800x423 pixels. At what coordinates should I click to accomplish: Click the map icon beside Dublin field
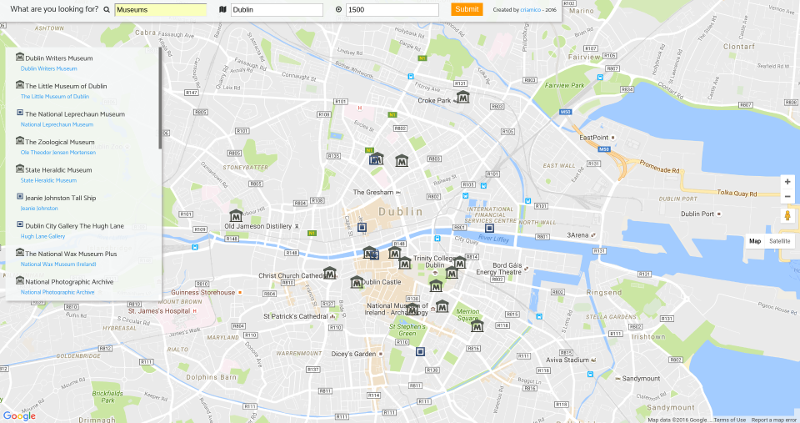pos(222,10)
